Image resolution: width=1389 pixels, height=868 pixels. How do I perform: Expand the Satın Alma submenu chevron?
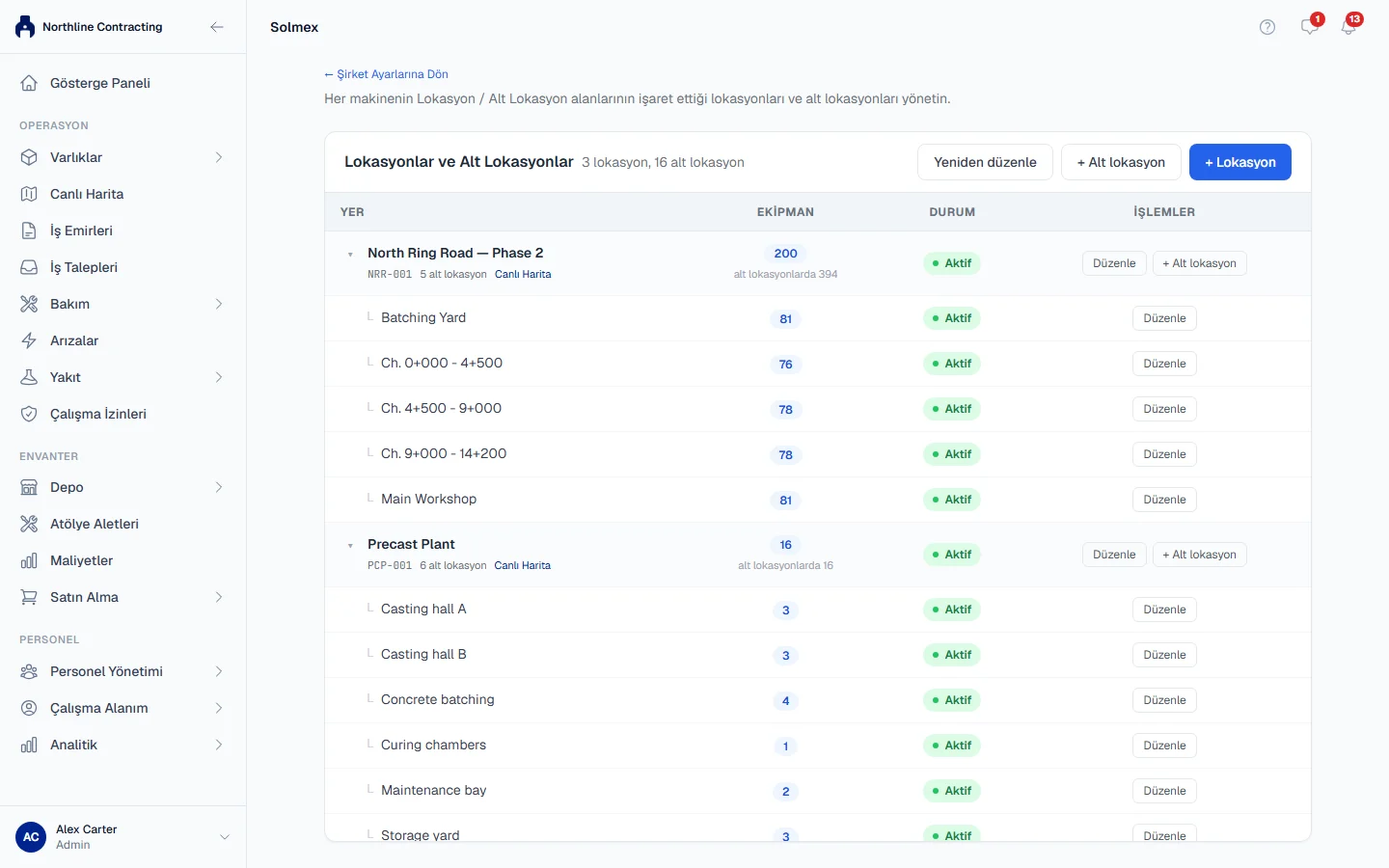(219, 597)
